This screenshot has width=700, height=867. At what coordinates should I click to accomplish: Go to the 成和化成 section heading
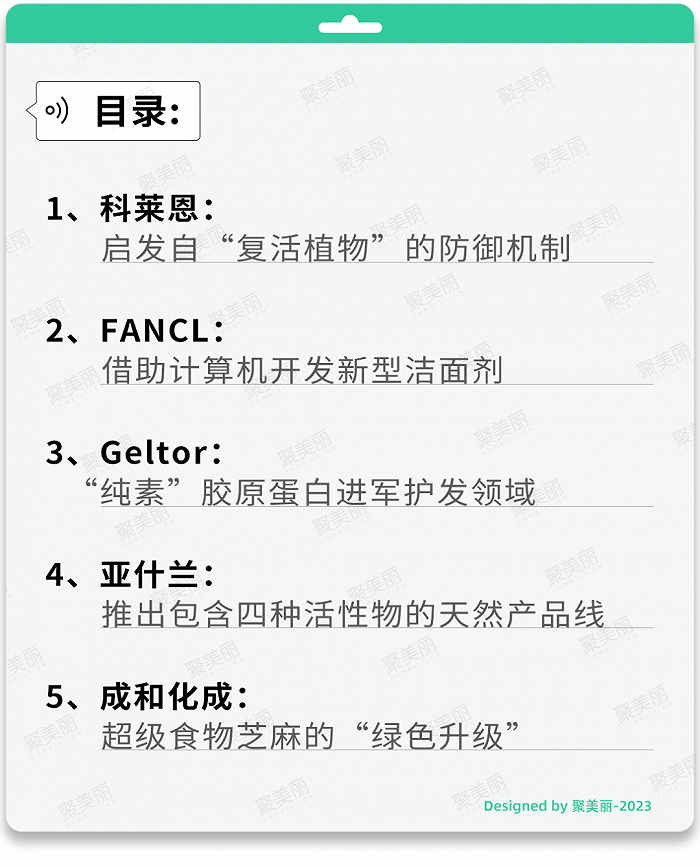coord(173,697)
